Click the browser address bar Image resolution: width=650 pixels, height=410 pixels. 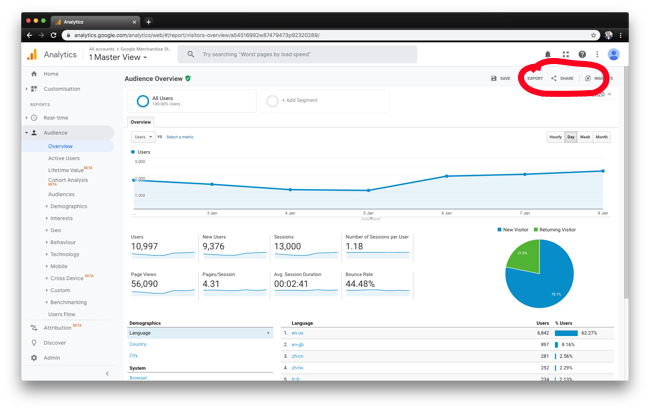click(x=332, y=35)
